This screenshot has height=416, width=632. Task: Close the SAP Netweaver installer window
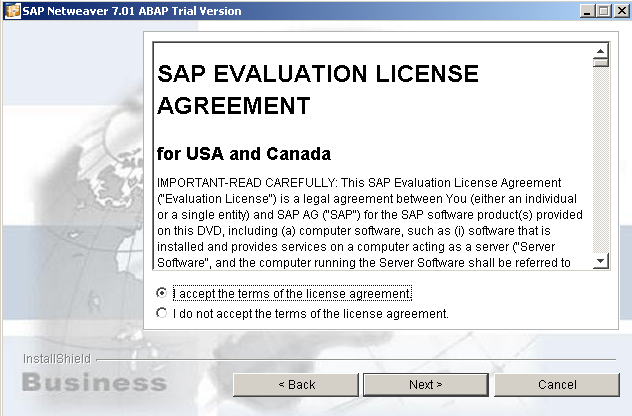[622, 11]
